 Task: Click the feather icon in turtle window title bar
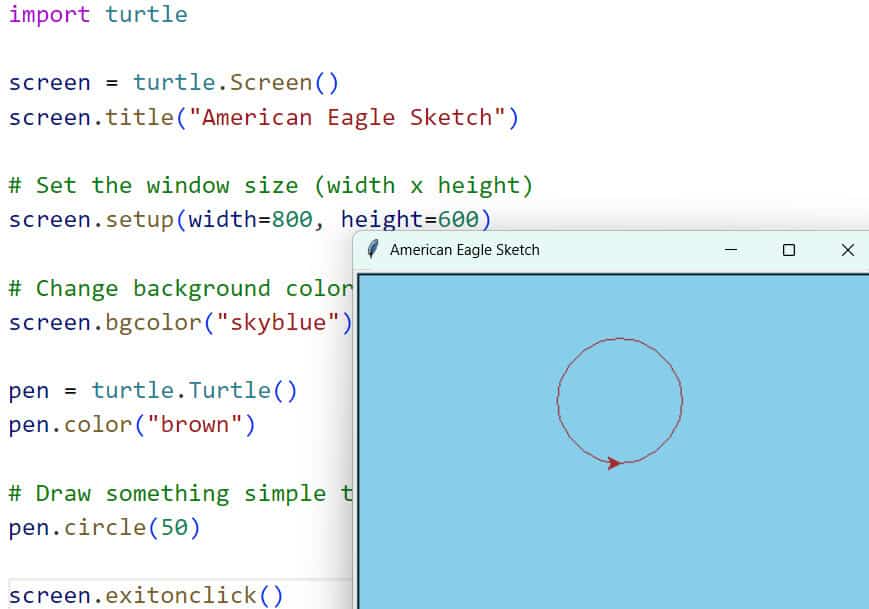373,250
